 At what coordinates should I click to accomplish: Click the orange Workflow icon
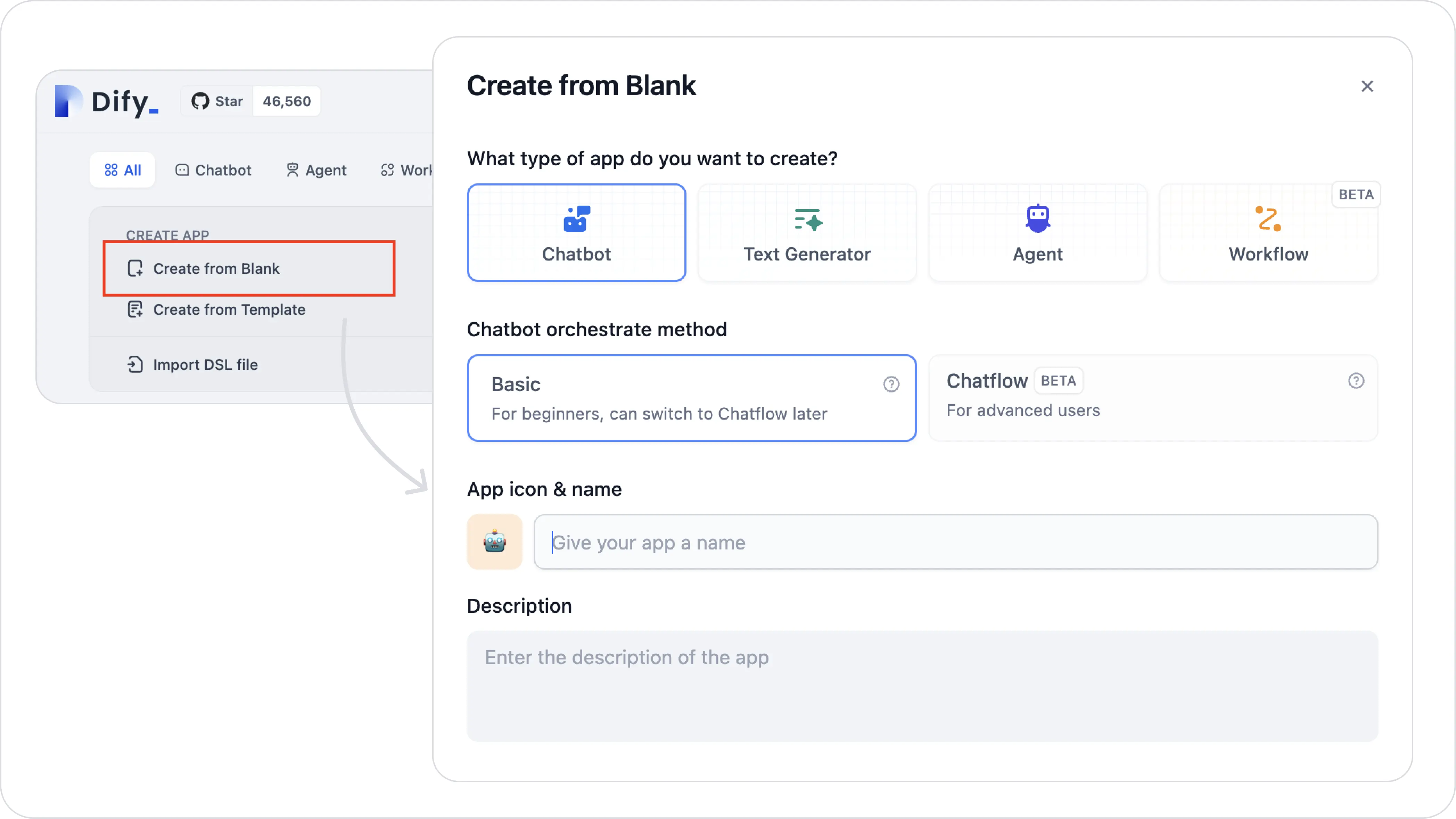tap(1268, 219)
